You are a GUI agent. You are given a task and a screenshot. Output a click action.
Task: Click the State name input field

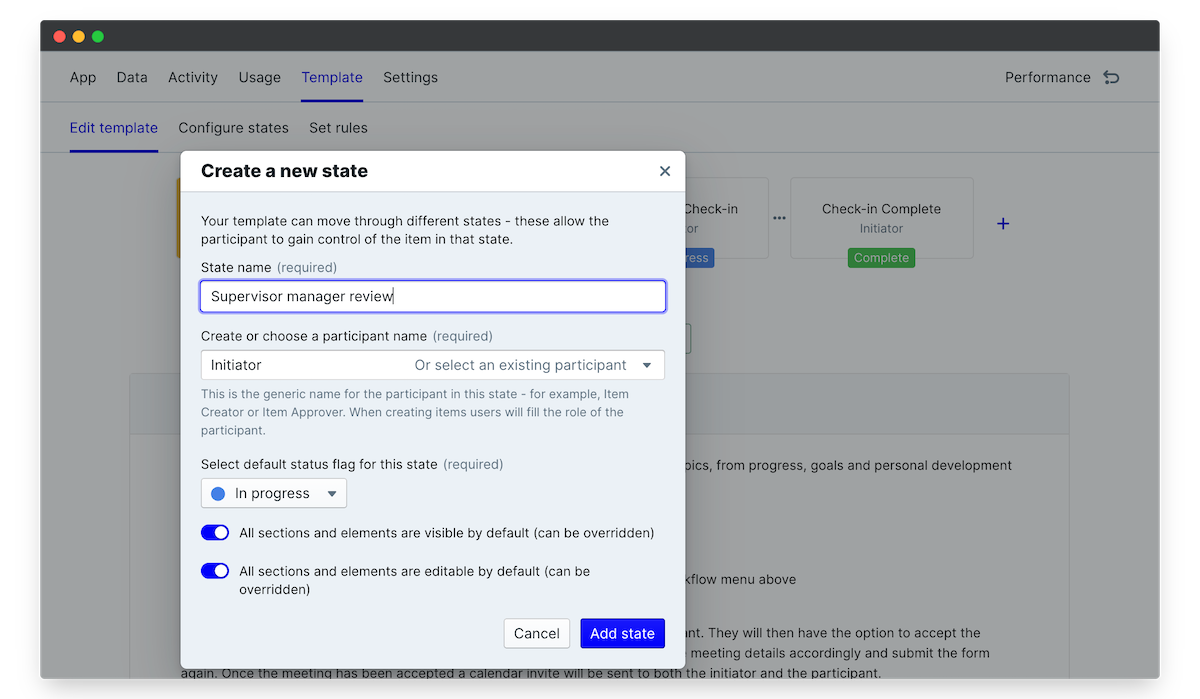coord(433,296)
